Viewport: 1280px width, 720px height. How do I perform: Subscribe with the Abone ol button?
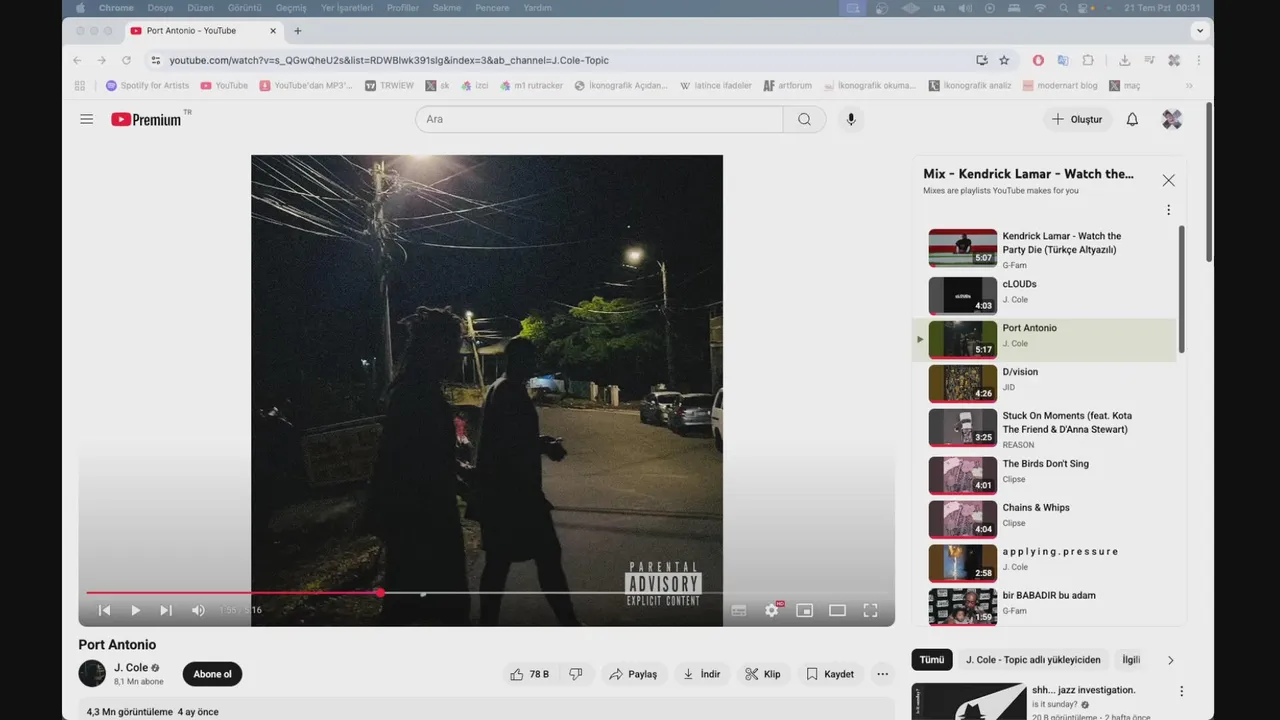212,674
